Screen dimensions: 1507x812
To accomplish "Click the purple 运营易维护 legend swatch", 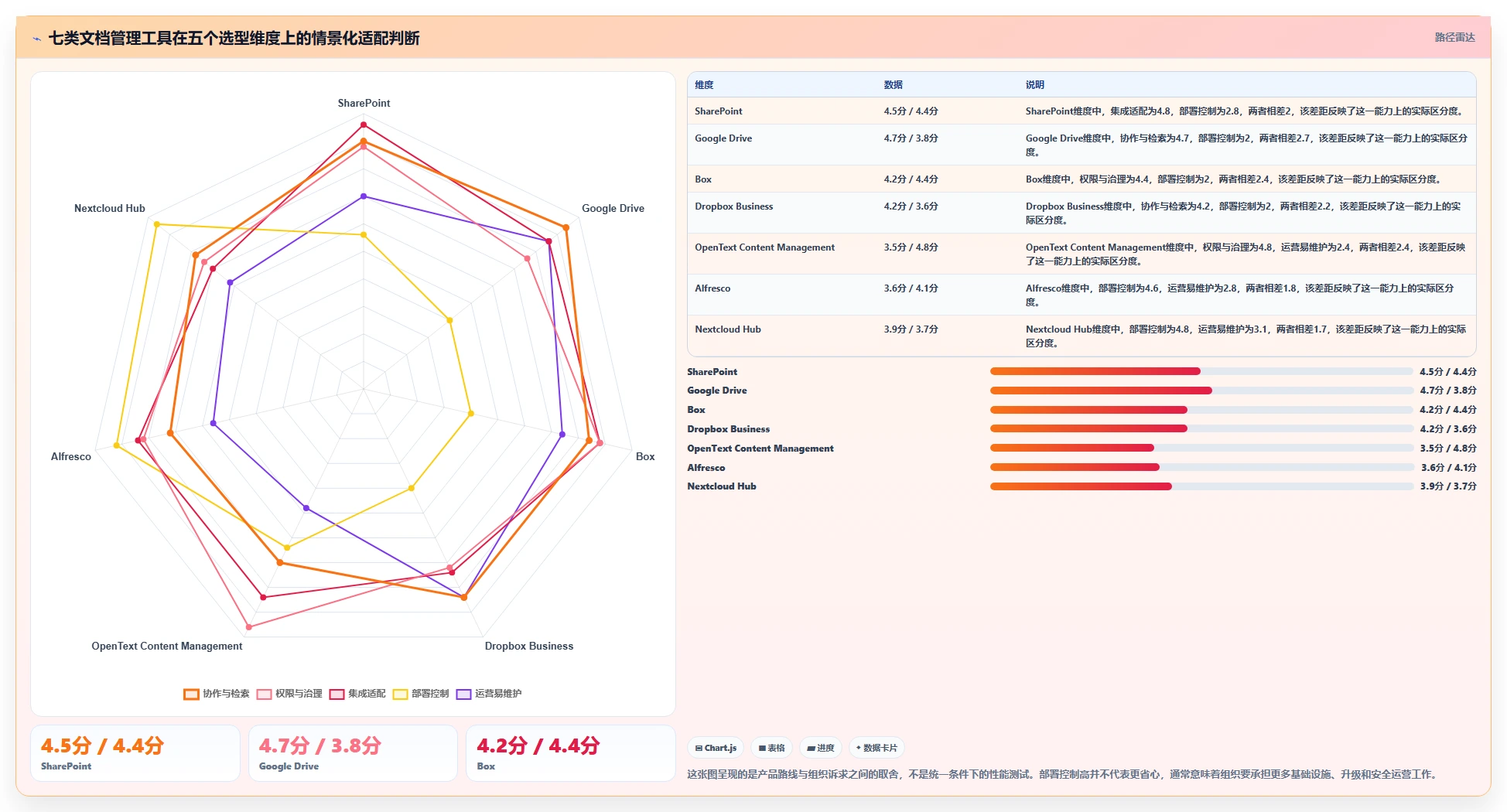I will click(463, 694).
